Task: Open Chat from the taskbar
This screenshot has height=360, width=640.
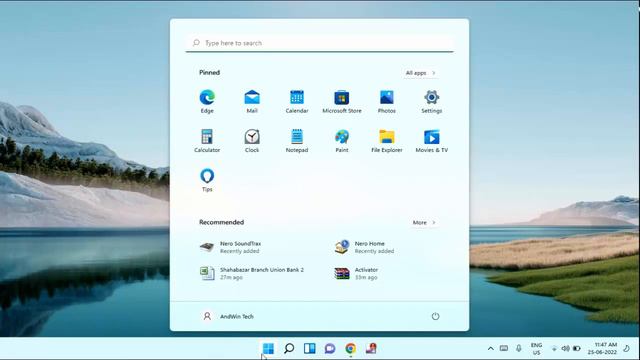Action: [330, 348]
